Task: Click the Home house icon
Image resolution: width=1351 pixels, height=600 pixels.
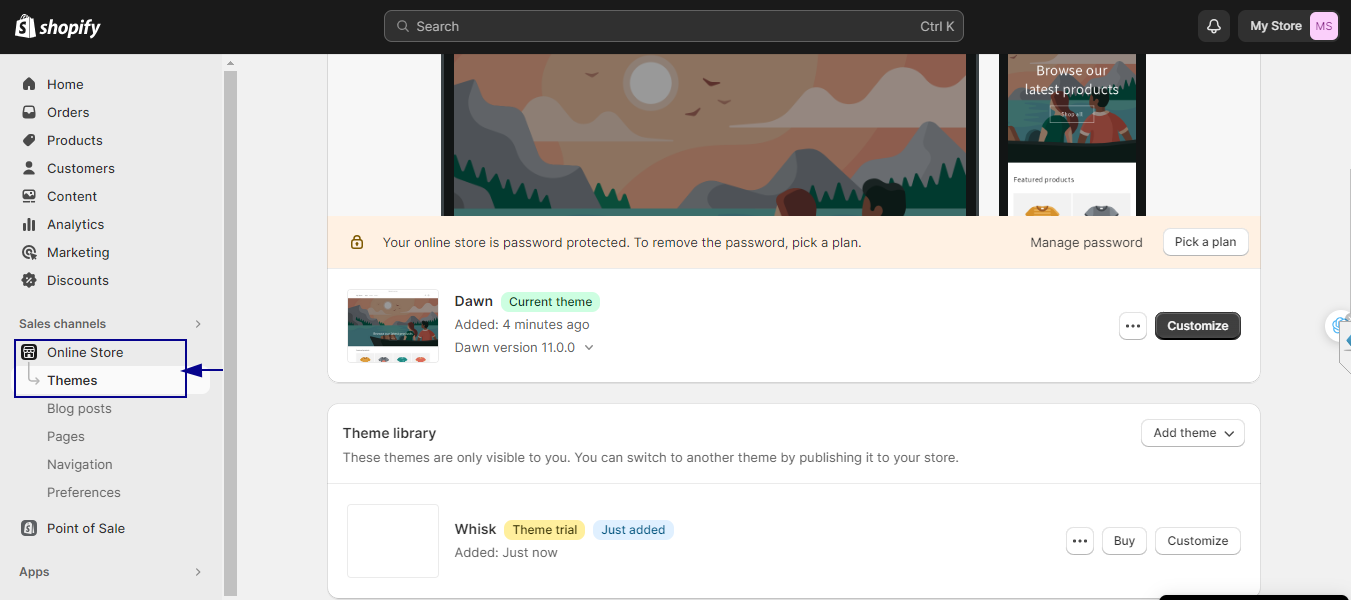Action: [x=29, y=84]
